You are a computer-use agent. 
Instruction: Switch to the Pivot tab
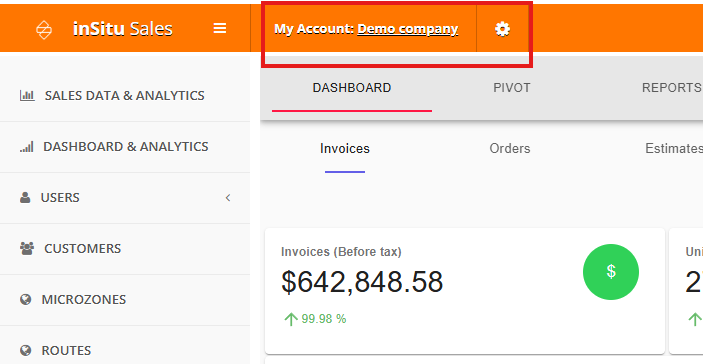512,87
